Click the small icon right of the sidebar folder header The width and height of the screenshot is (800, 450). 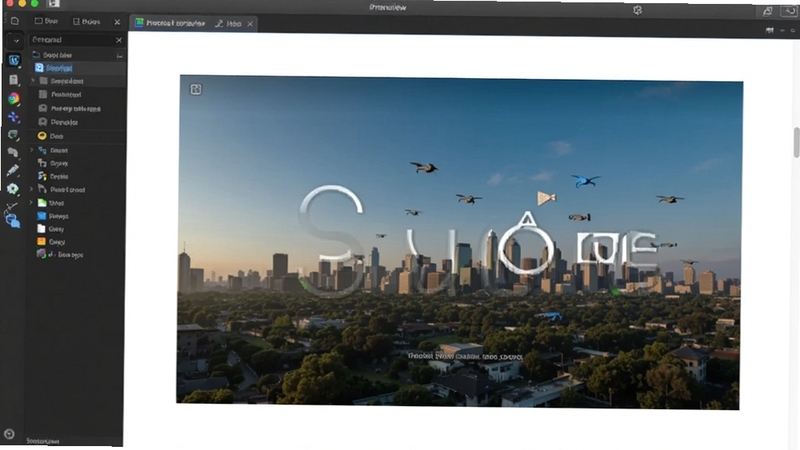tap(119, 55)
